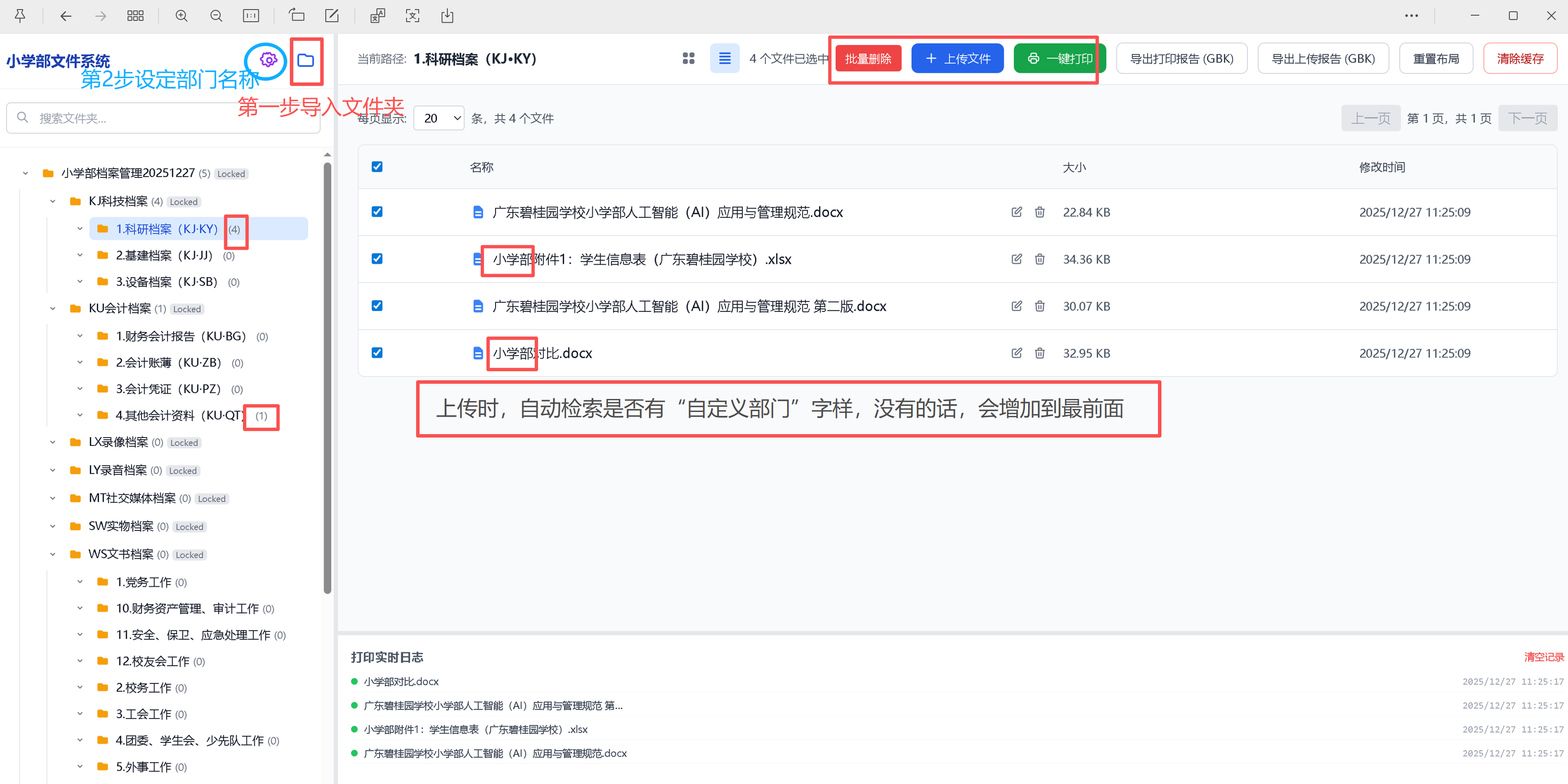The height and width of the screenshot is (784, 1568).
Task: Switch to grid view in the file panel
Action: pyautogui.click(x=688, y=58)
